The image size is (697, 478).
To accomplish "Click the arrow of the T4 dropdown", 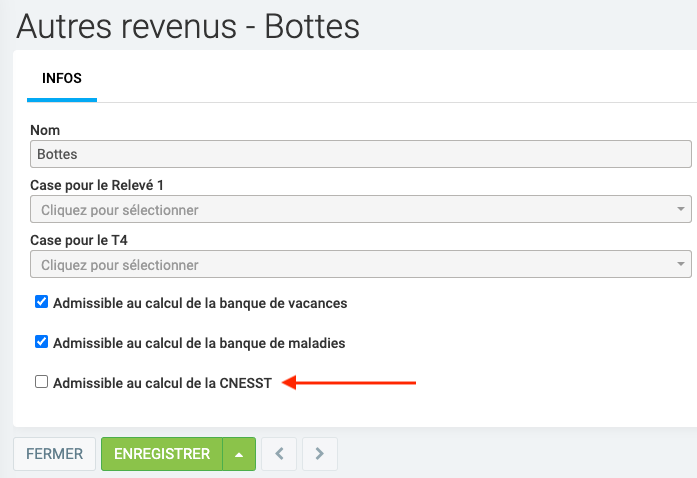I will [x=681, y=265].
